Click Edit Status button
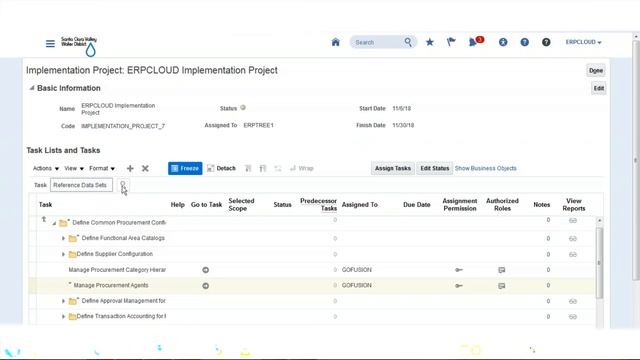 tap(435, 168)
